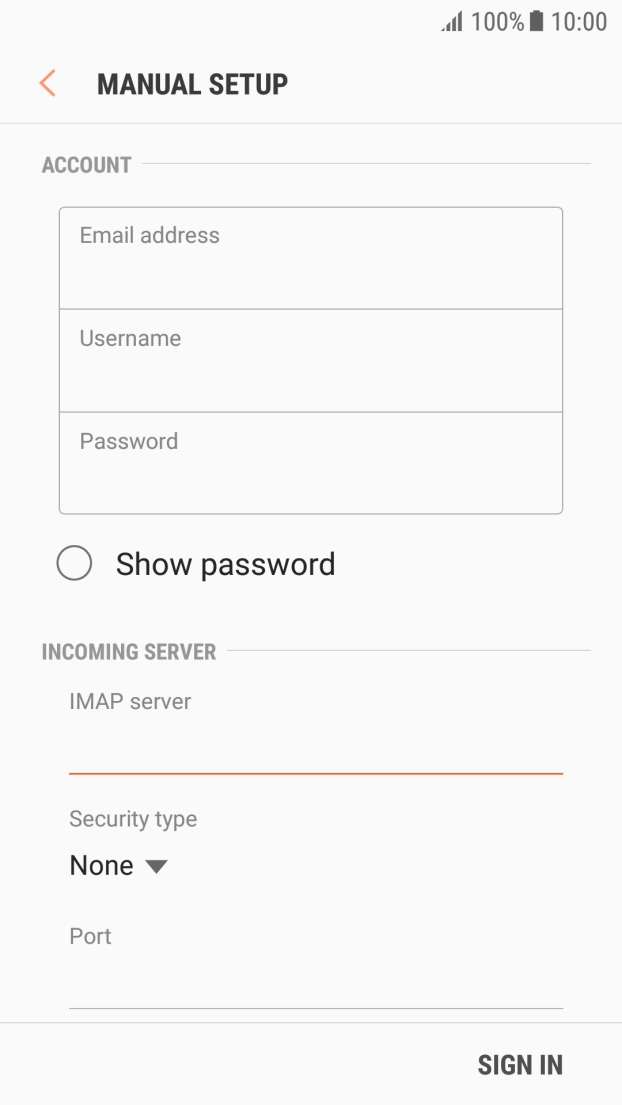622x1105 pixels.
Task: Select the 100% battery percentage
Action: pos(495,21)
